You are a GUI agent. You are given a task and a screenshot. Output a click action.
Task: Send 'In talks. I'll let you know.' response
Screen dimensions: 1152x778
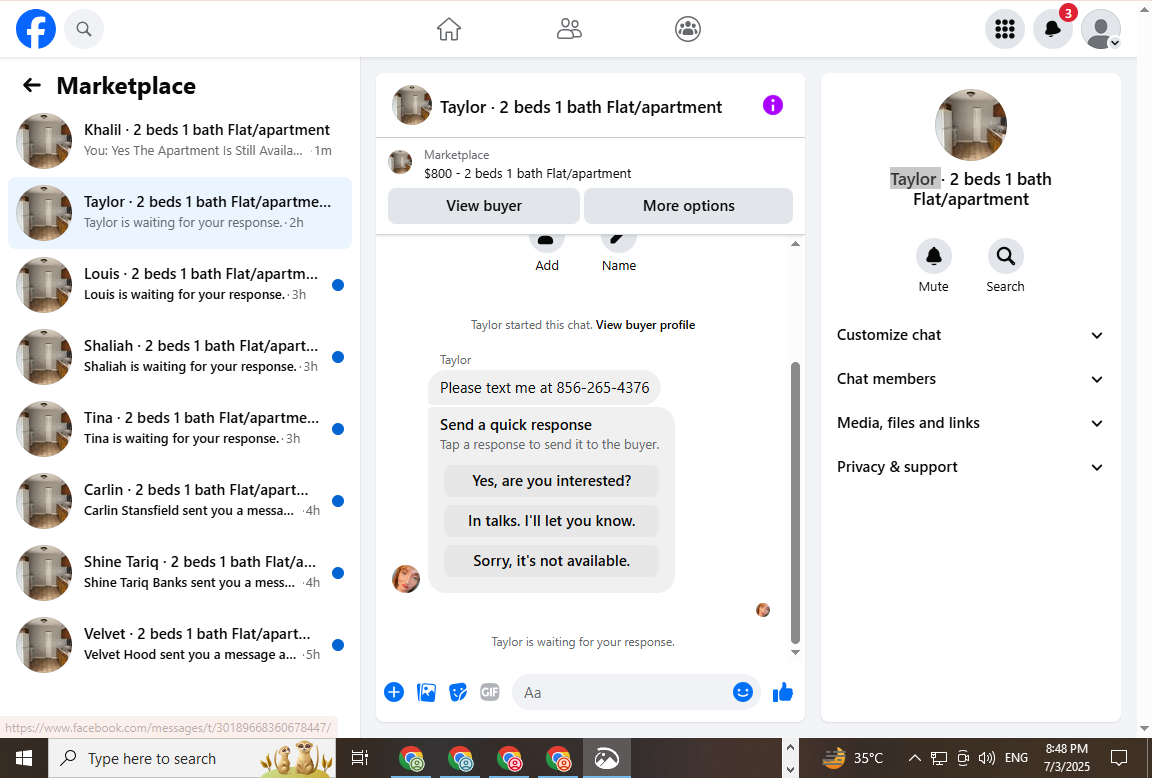[x=551, y=521]
